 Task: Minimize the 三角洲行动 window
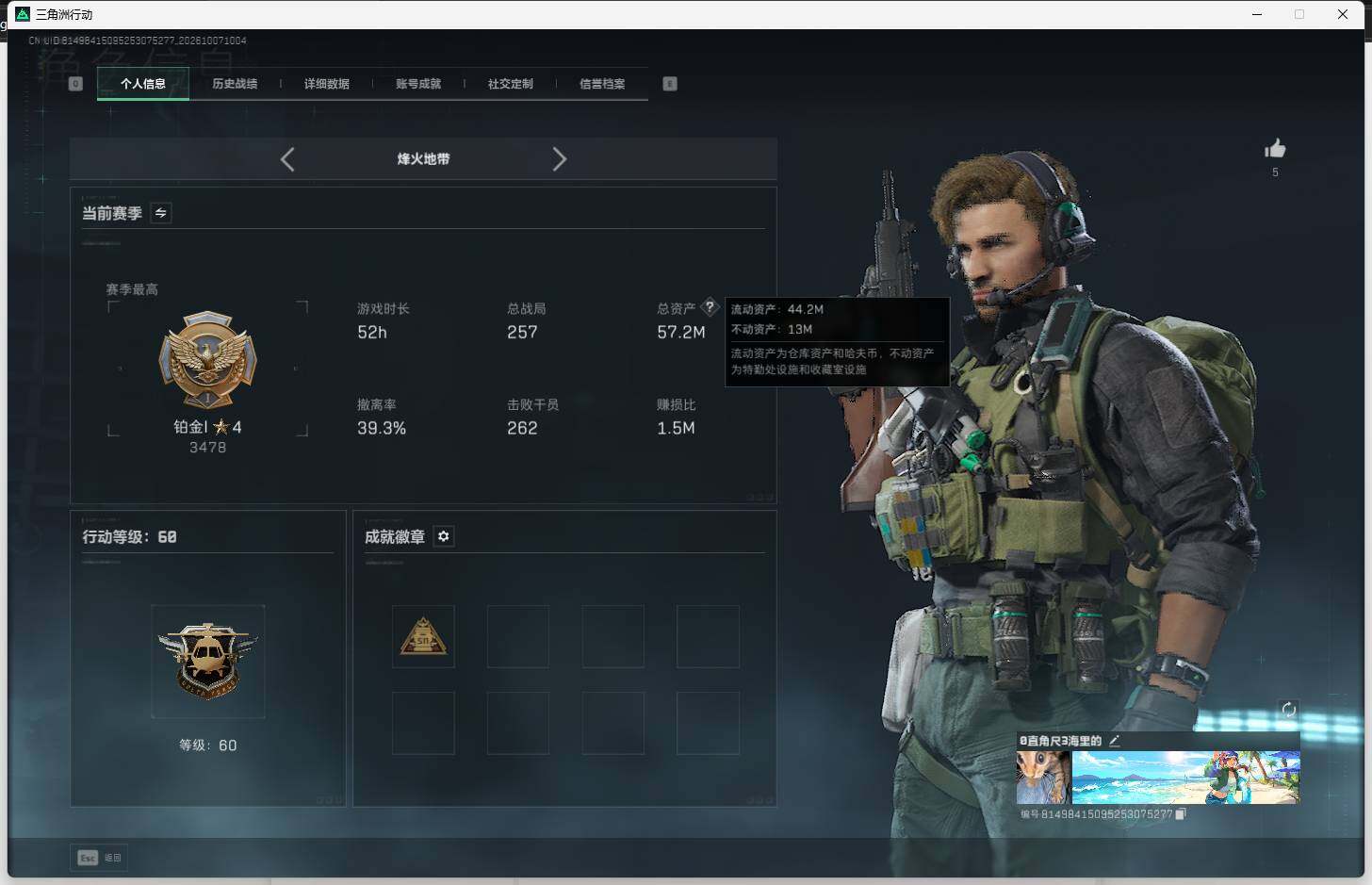coord(1257,14)
